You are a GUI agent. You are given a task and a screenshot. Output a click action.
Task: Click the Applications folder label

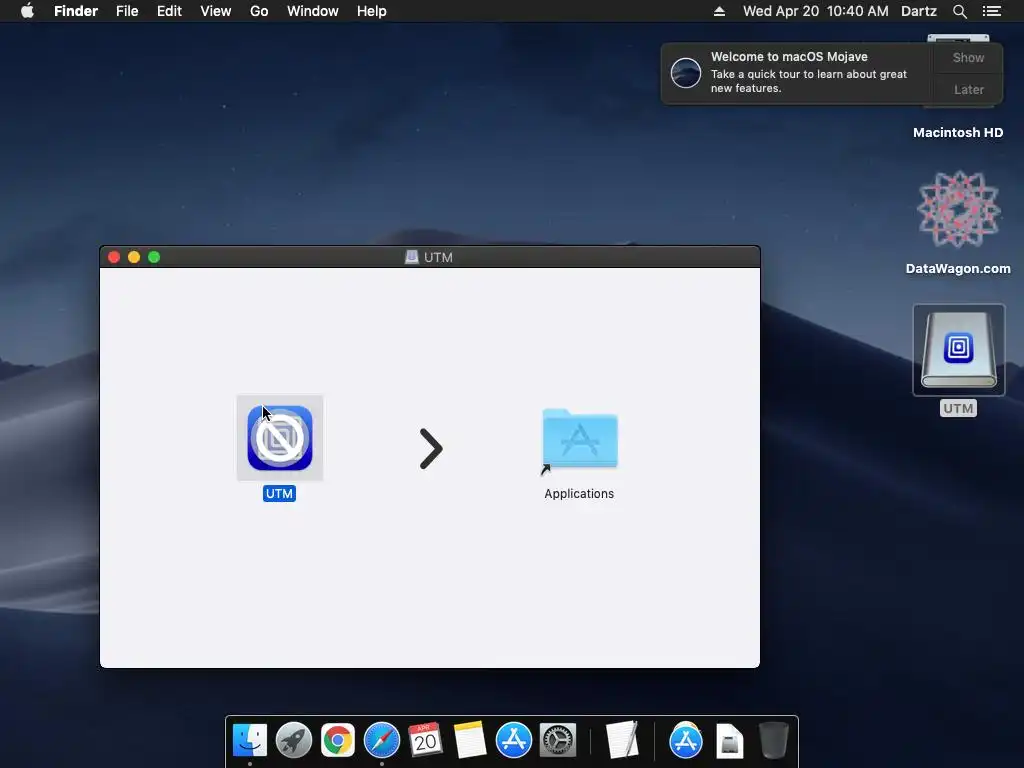[579, 494]
